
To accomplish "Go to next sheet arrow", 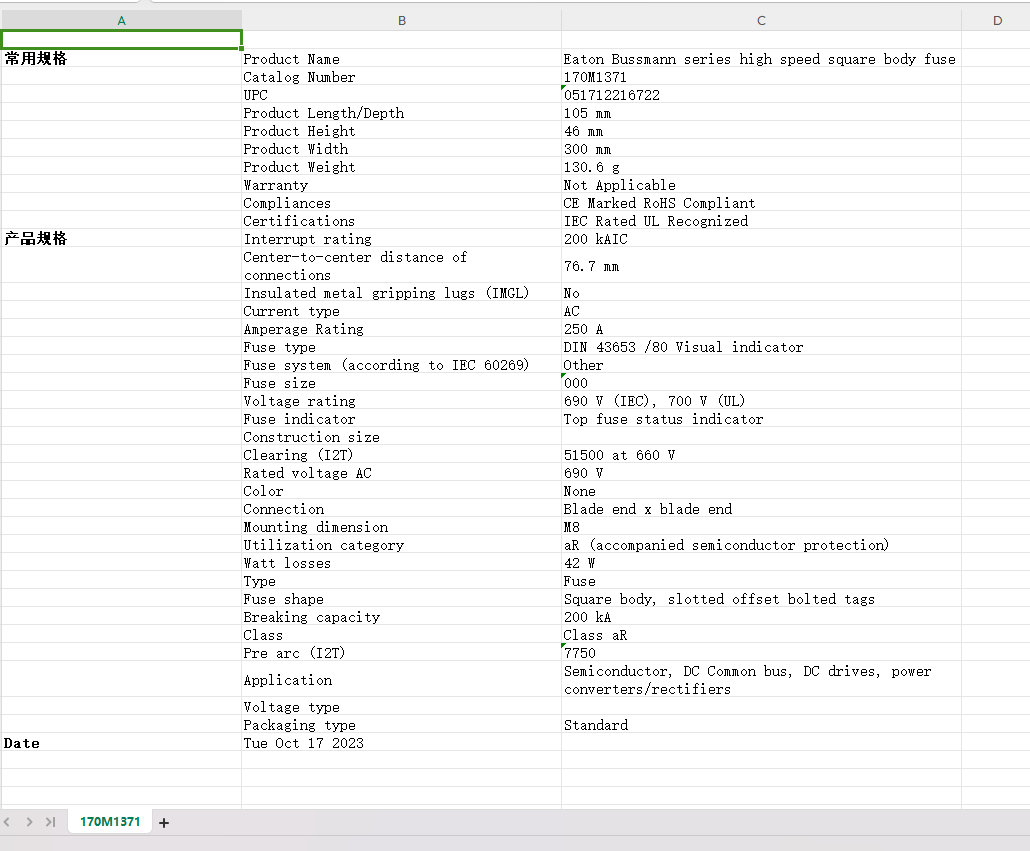I will pos(30,822).
